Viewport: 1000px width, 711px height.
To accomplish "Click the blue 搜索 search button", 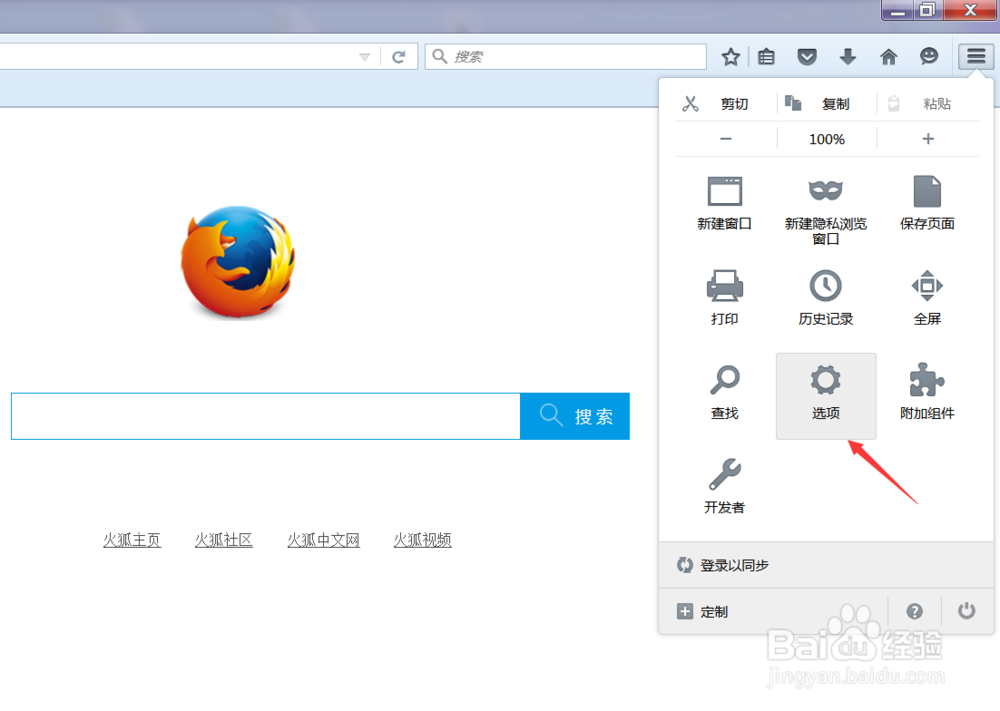I will (x=575, y=416).
